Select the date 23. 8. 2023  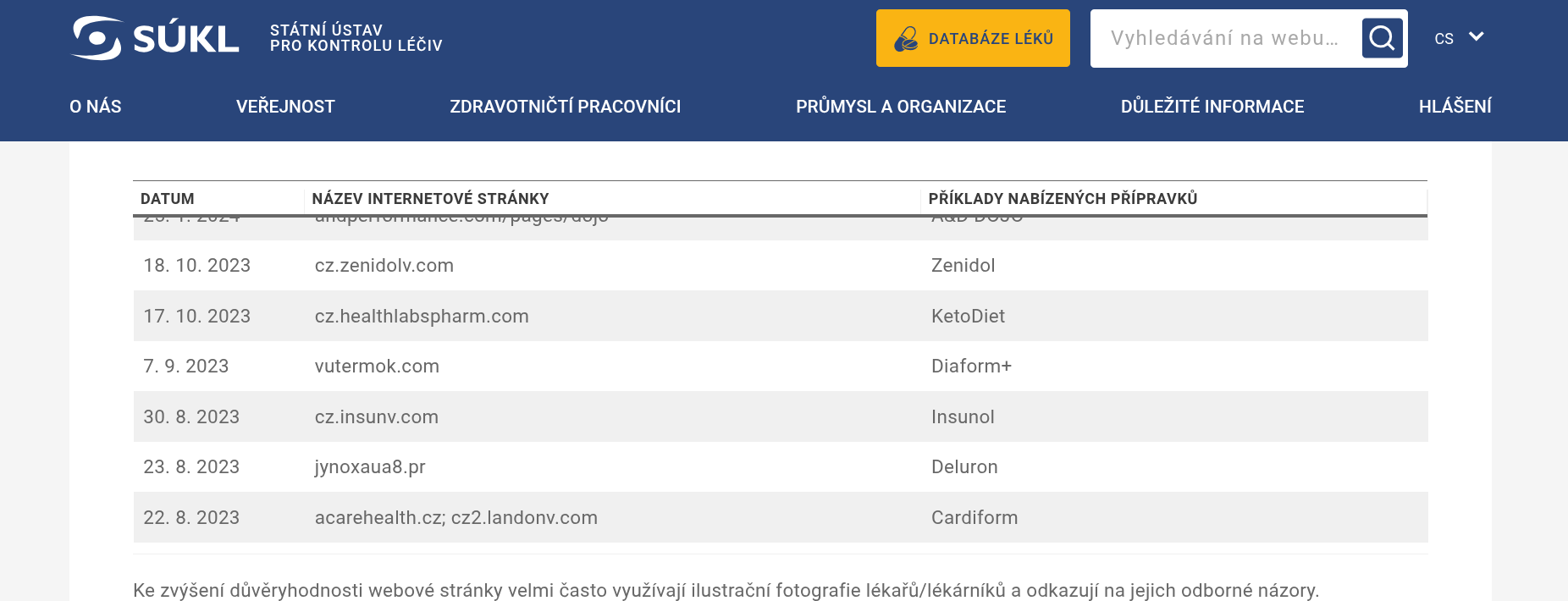[191, 467]
